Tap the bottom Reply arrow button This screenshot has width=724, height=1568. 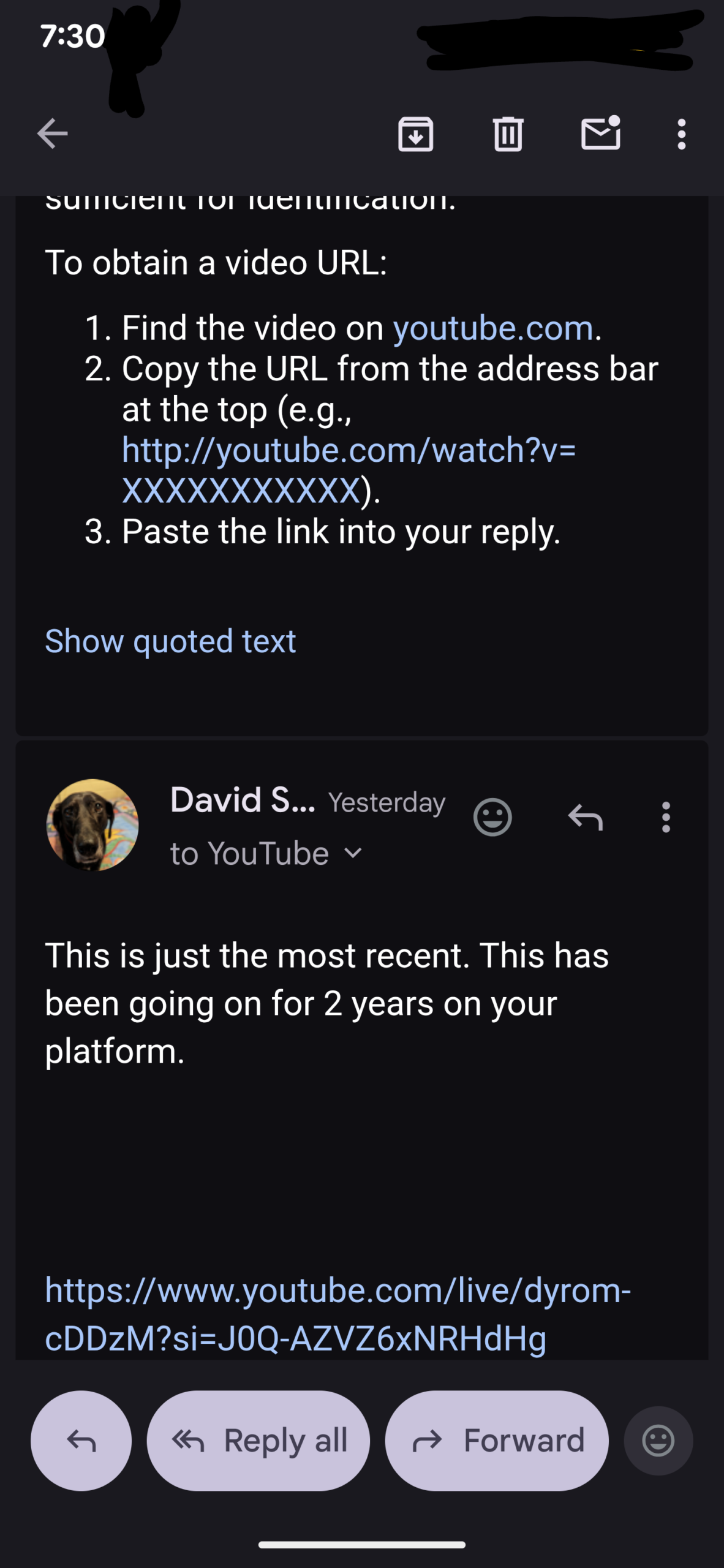pos(81,1441)
